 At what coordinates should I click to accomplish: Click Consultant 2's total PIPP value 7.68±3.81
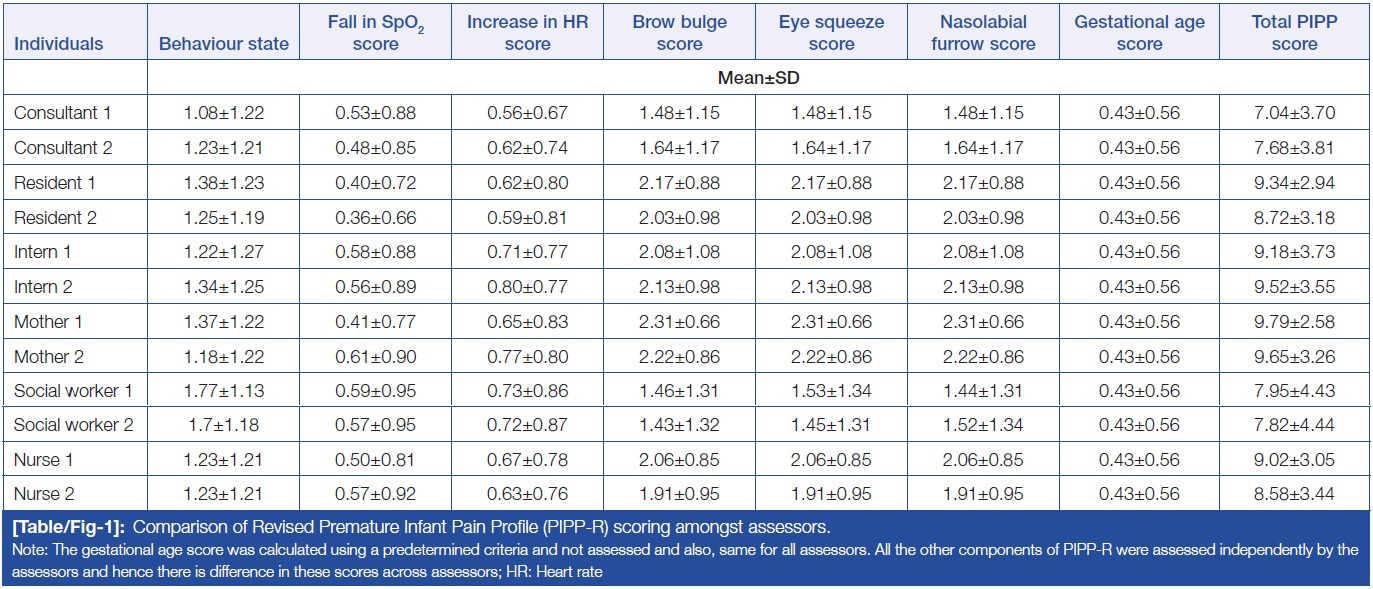tap(1294, 148)
